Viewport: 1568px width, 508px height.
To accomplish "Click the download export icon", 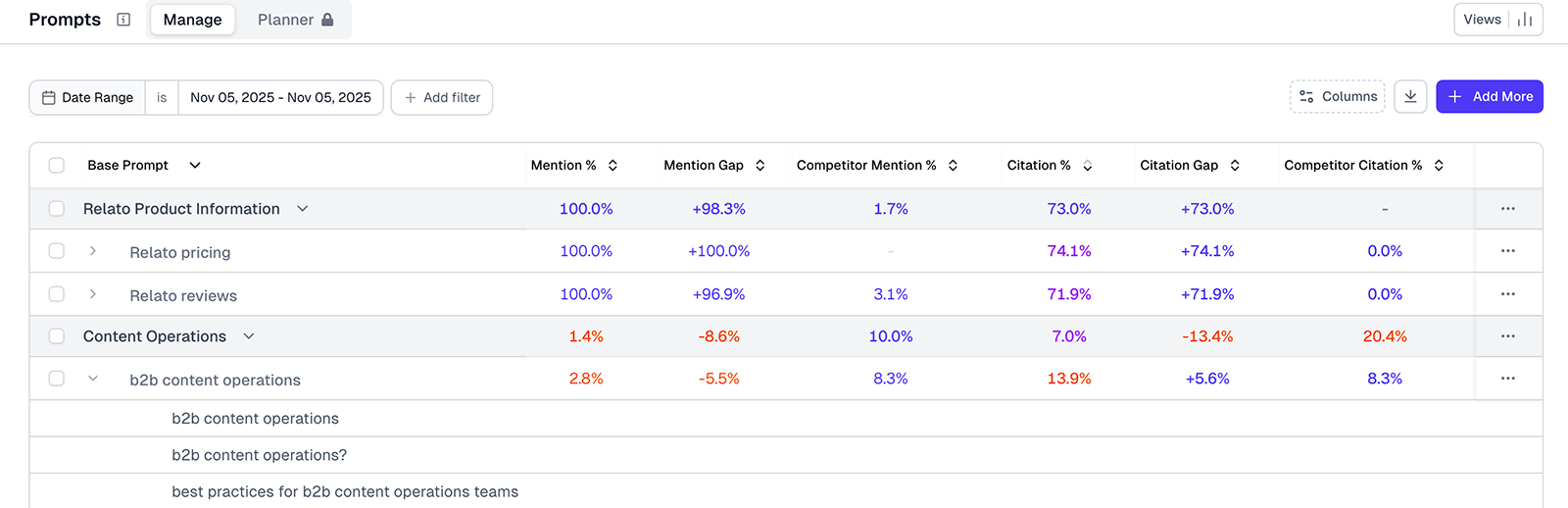I will 1410,97.
